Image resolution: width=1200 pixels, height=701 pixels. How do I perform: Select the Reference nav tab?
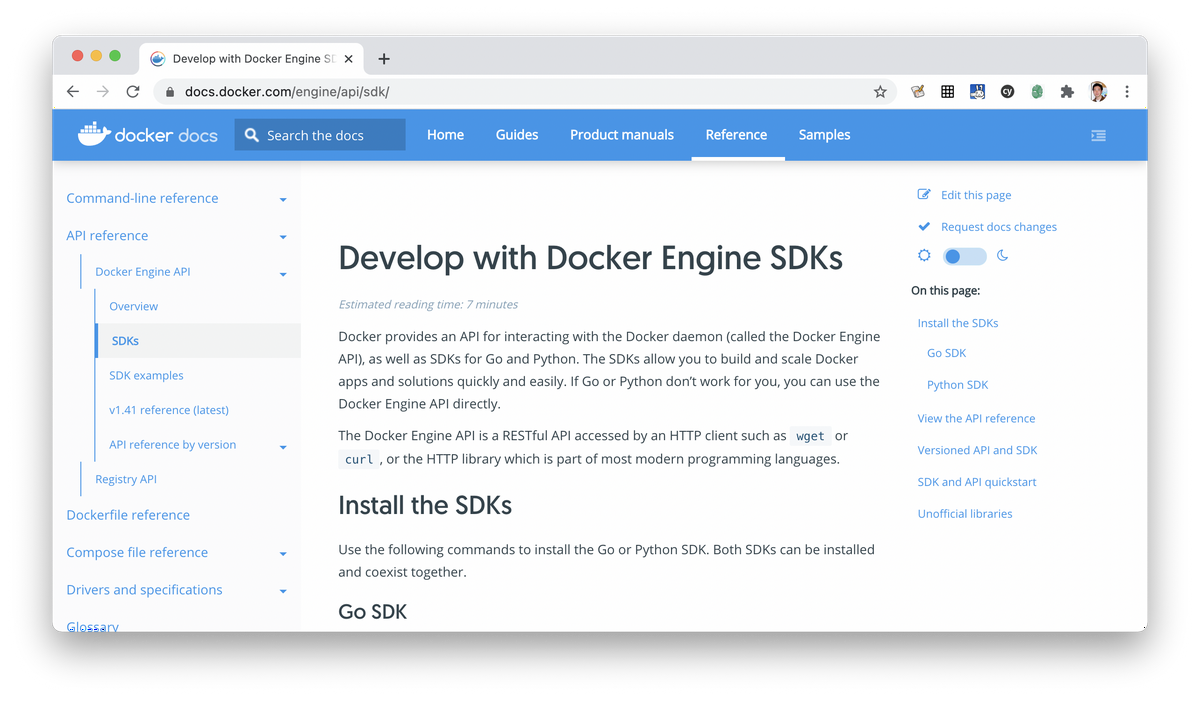[736, 135]
